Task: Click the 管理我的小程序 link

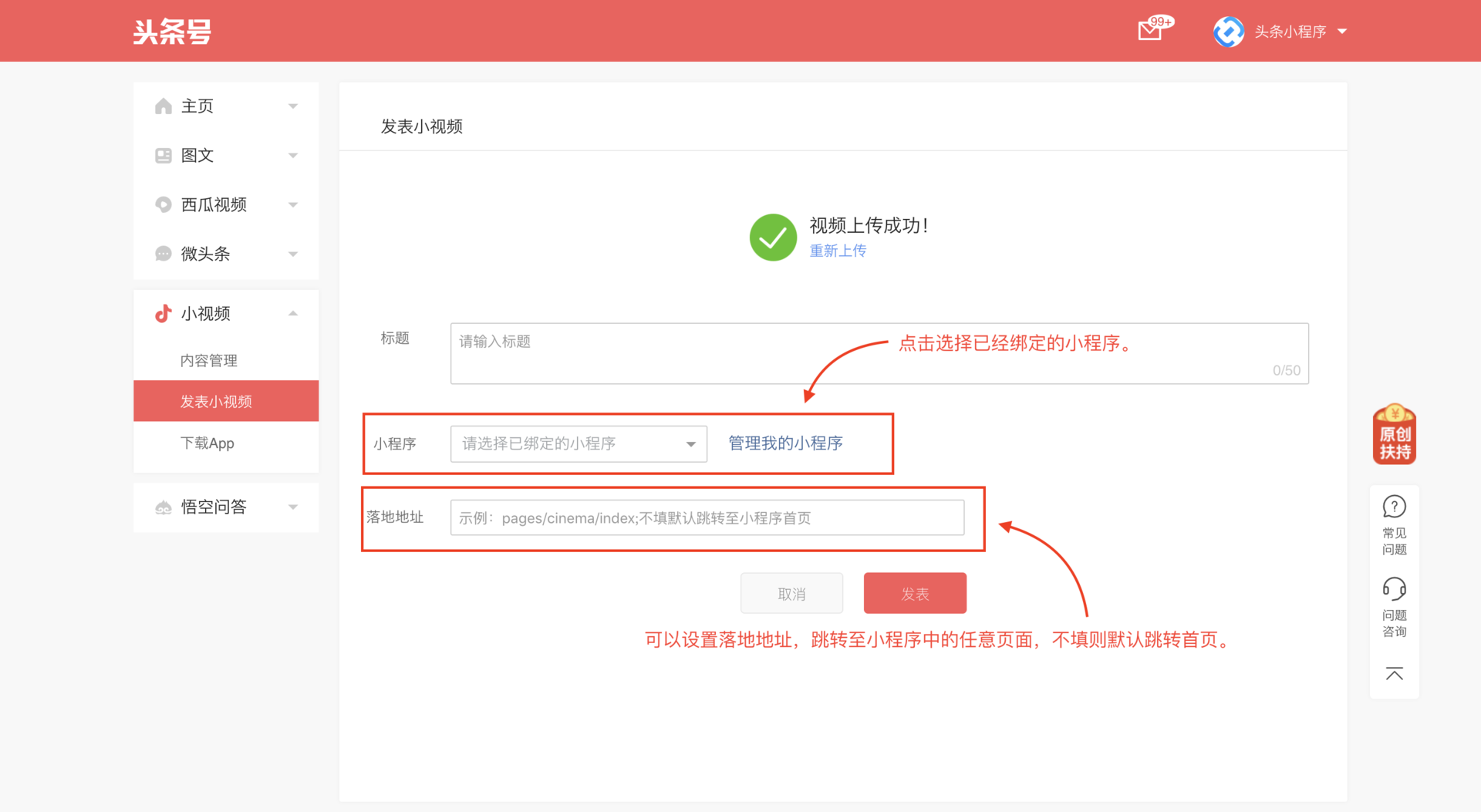Action: point(785,443)
